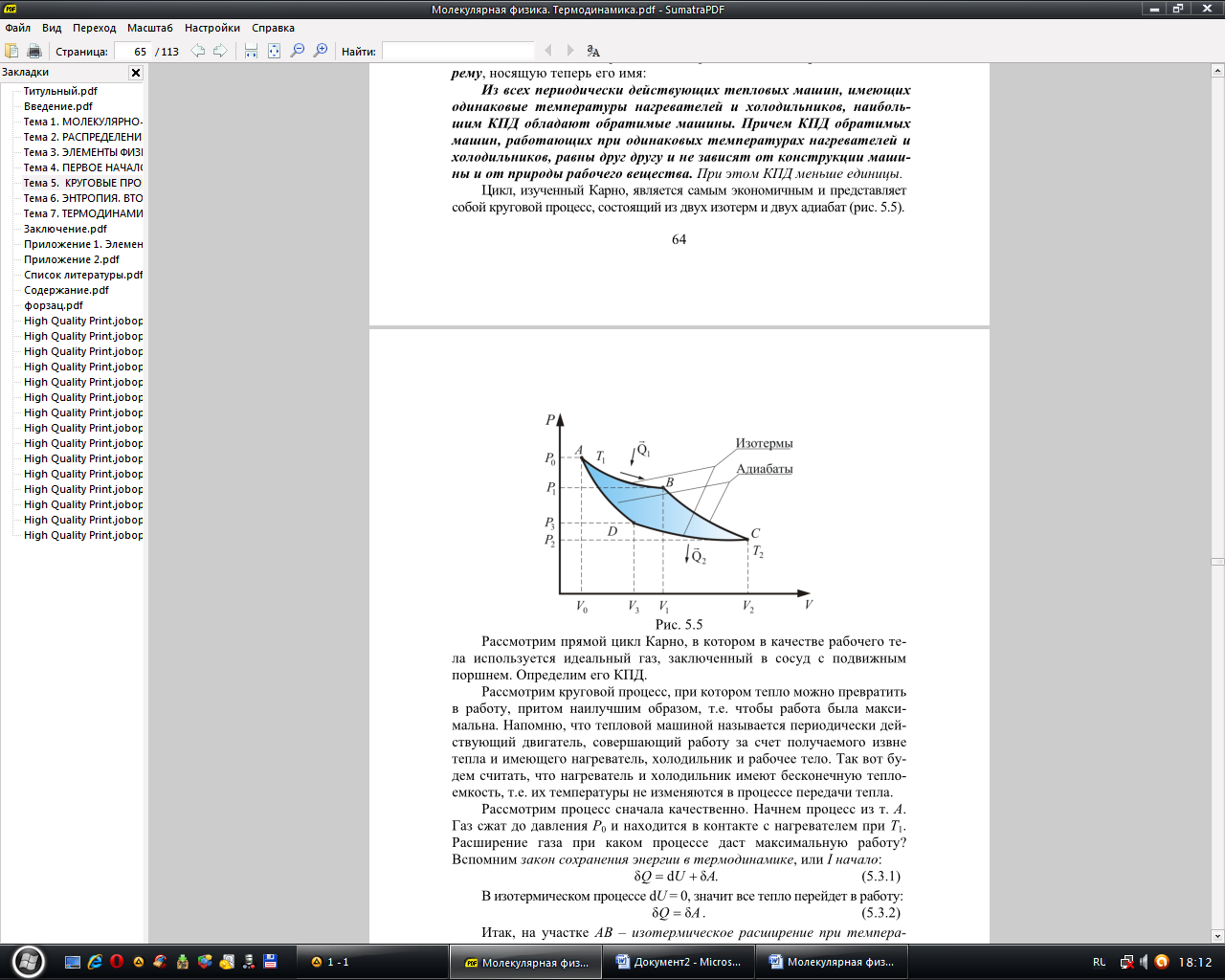Click the orange round antivirus tray icon
The width and height of the screenshot is (1225, 980).
pos(1162,962)
